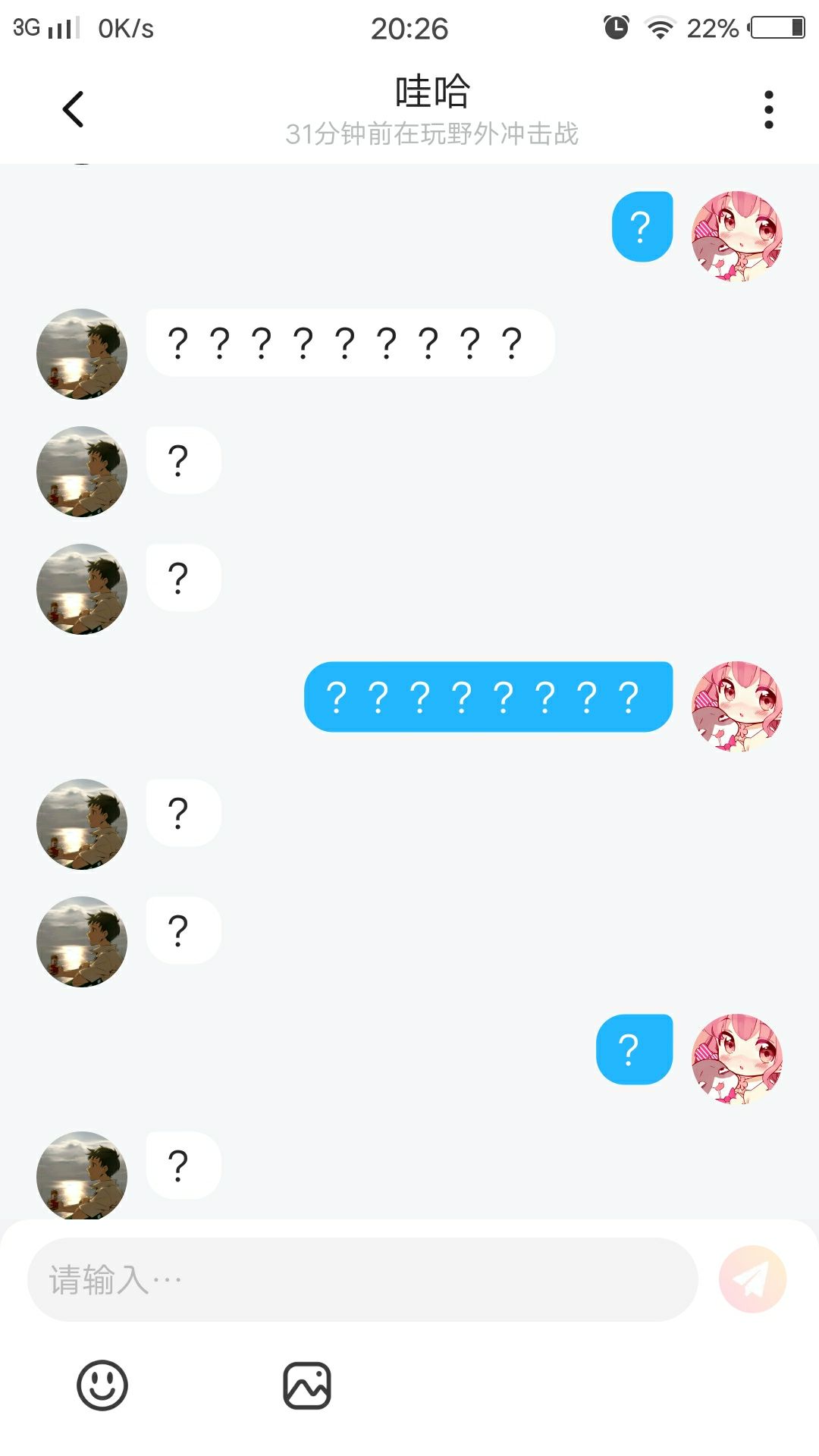Select the white bubble with nine question marks
The width and height of the screenshot is (819, 1456).
click(x=350, y=343)
